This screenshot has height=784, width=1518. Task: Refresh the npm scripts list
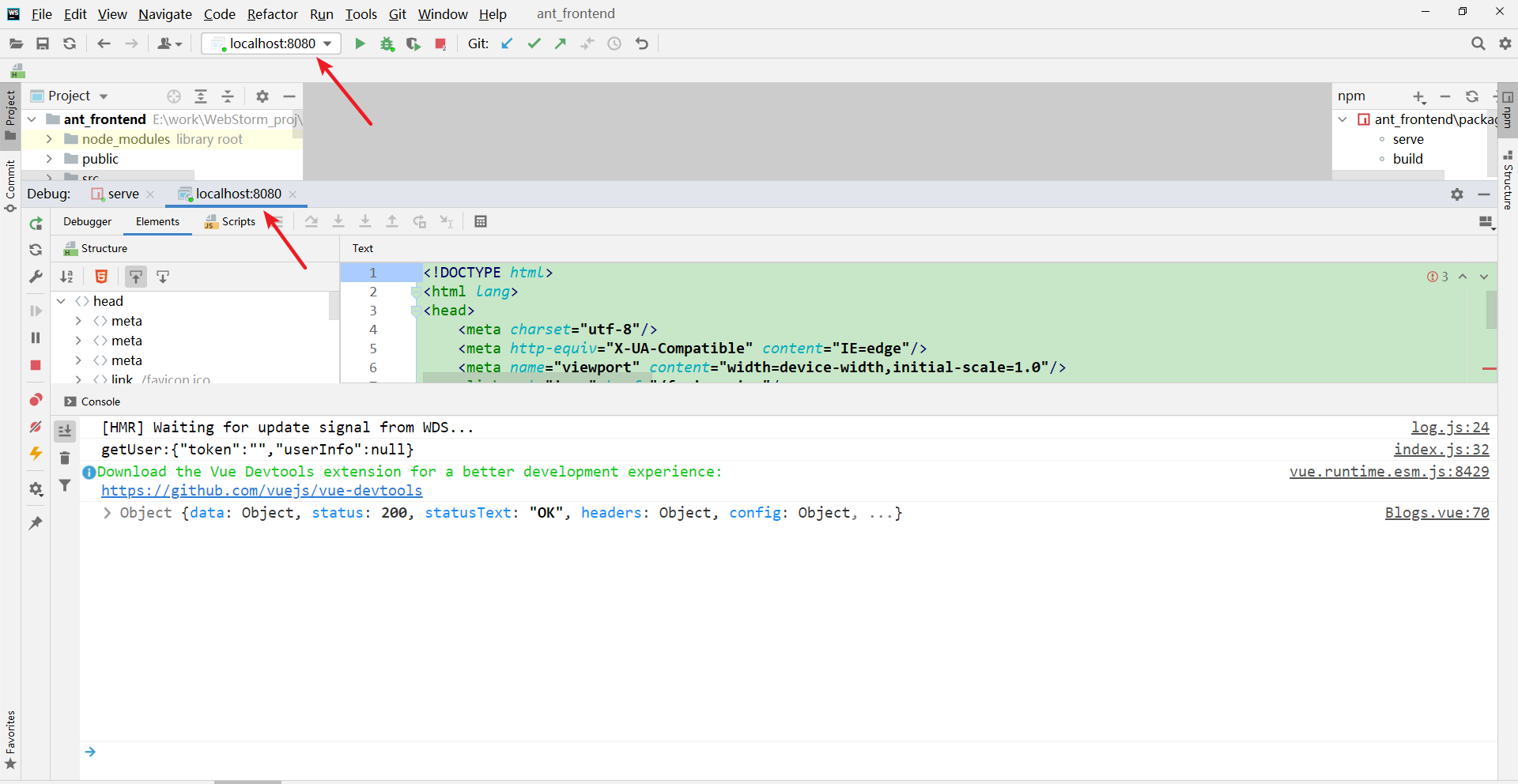1473,96
